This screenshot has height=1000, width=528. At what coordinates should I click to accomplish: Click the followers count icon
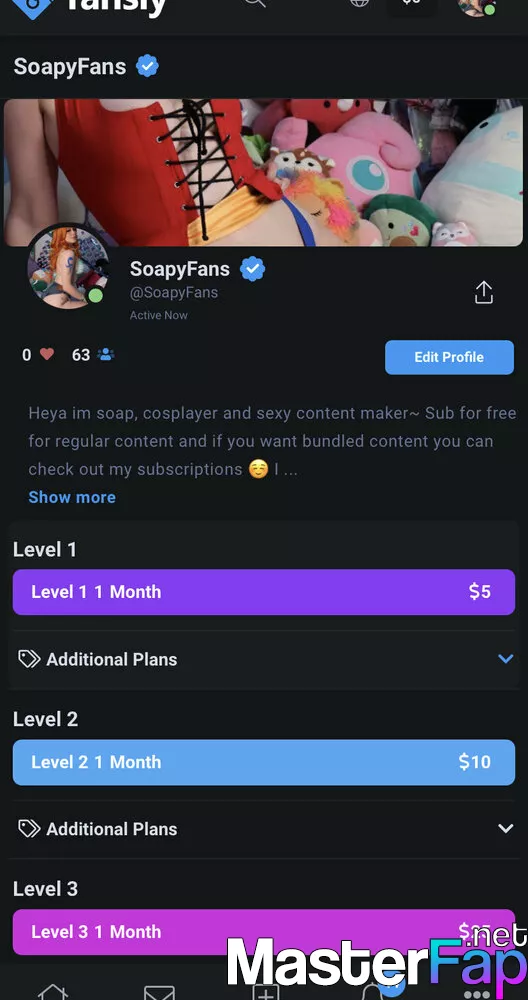click(x=106, y=355)
